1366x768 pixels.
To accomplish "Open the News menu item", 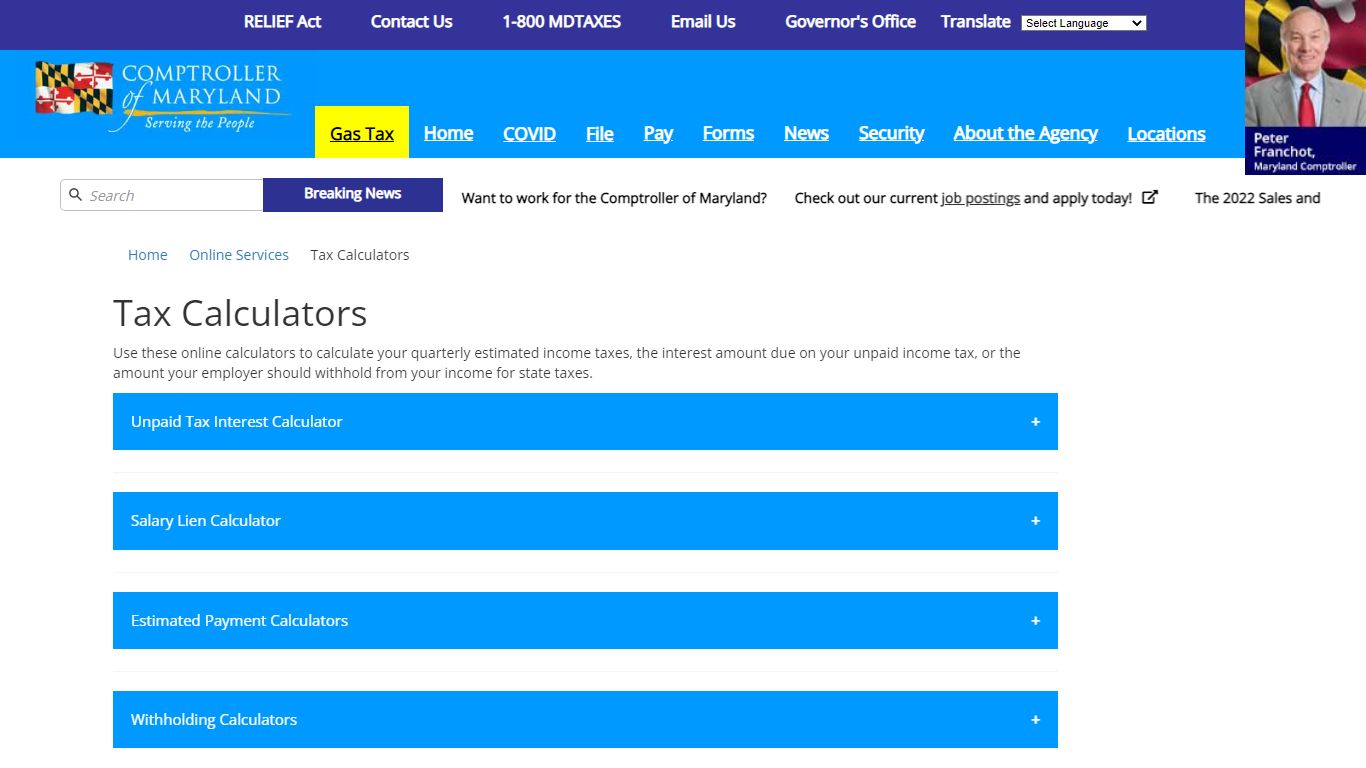I will tap(806, 133).
